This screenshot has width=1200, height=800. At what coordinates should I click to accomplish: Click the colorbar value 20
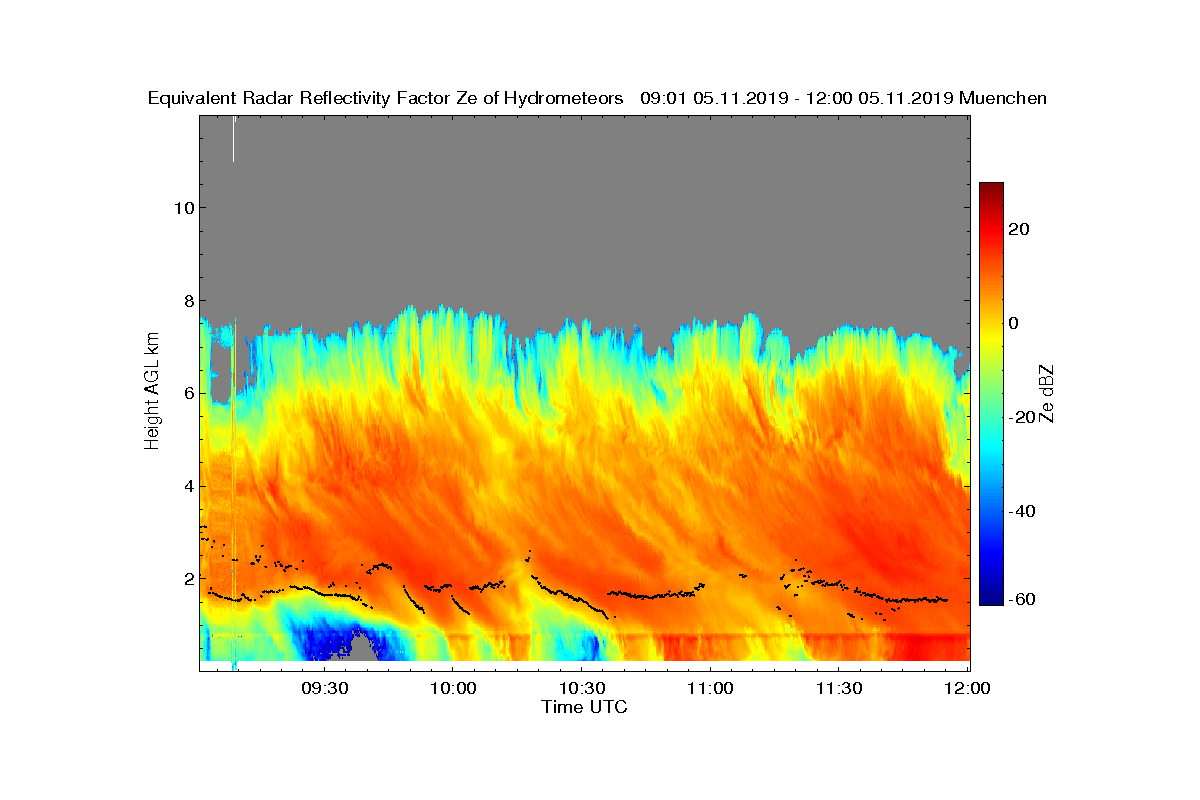point(1019,229)
